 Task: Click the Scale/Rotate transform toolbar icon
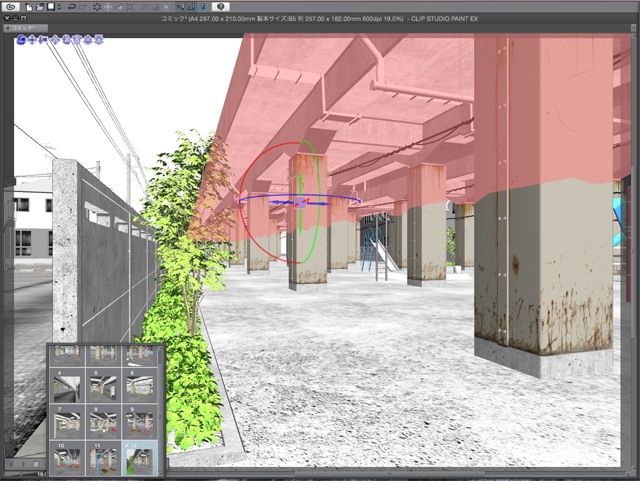(x=130, y=7)
